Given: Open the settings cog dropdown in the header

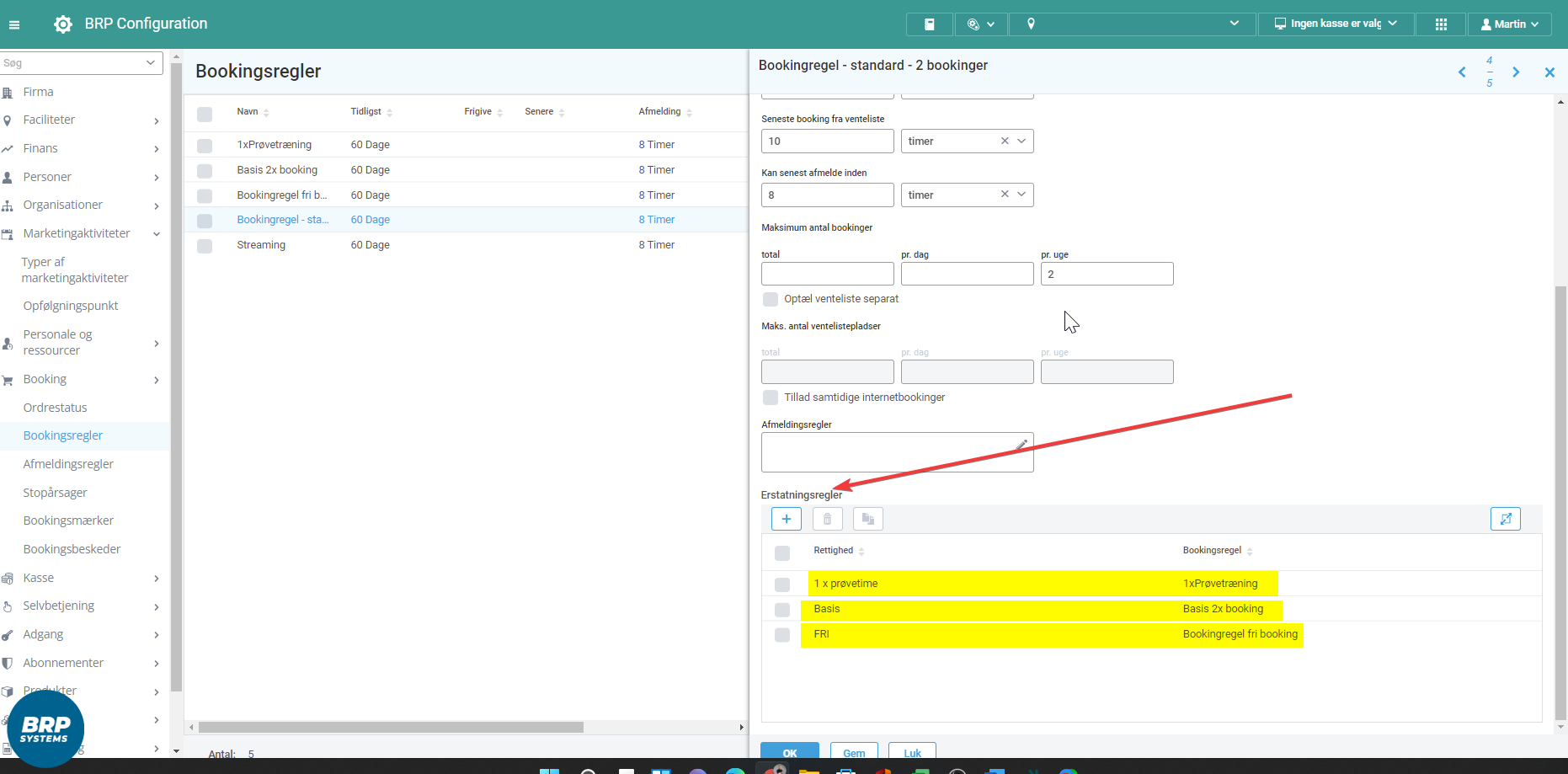Looking at the screenshot, I should [x=981, y=24].
